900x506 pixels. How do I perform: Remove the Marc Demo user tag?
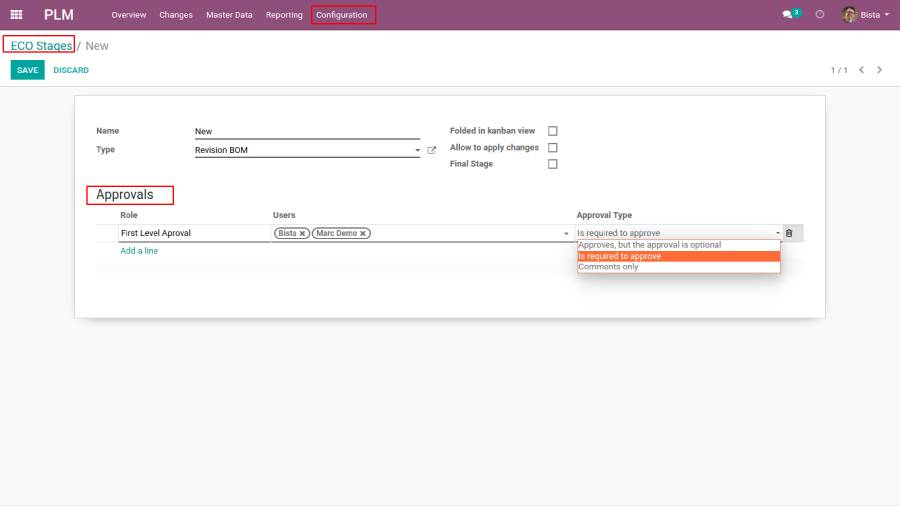[363, 233]
